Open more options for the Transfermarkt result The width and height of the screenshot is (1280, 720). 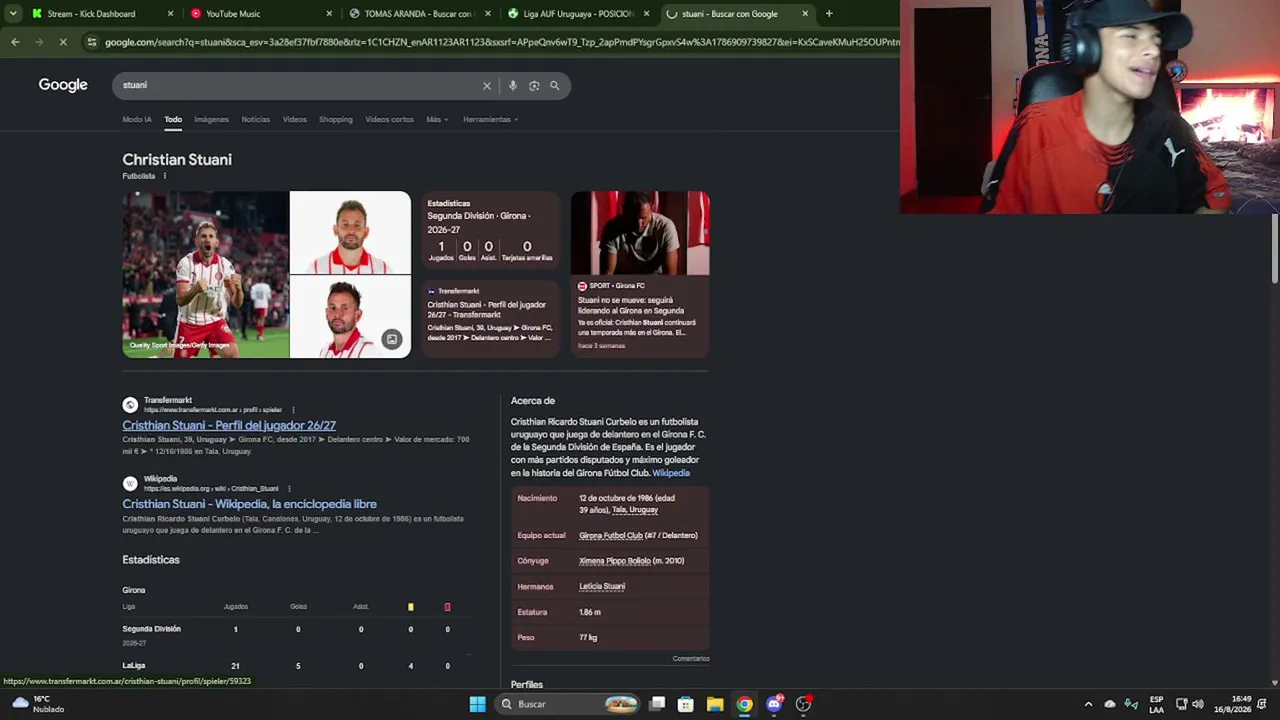click(x=293, y=410)
